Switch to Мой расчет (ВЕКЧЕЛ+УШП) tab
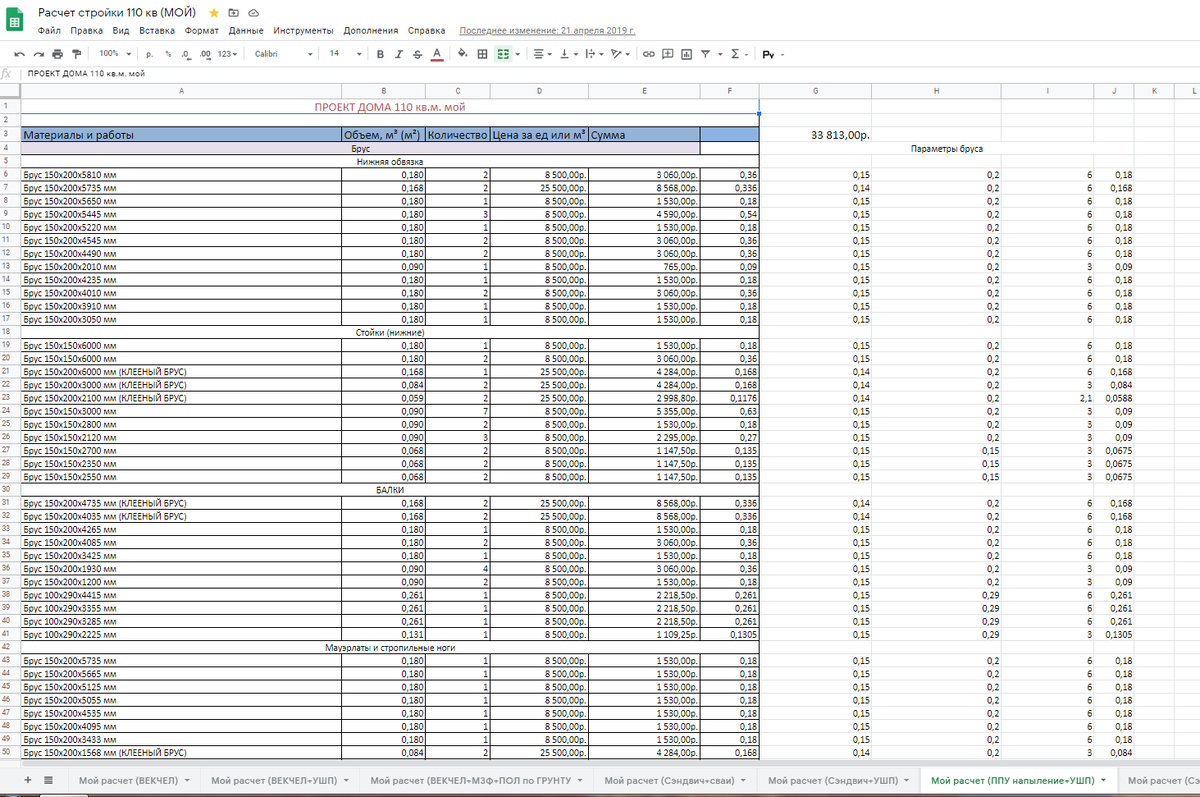This screenshot has height=797, width=1200. [279, 779]
